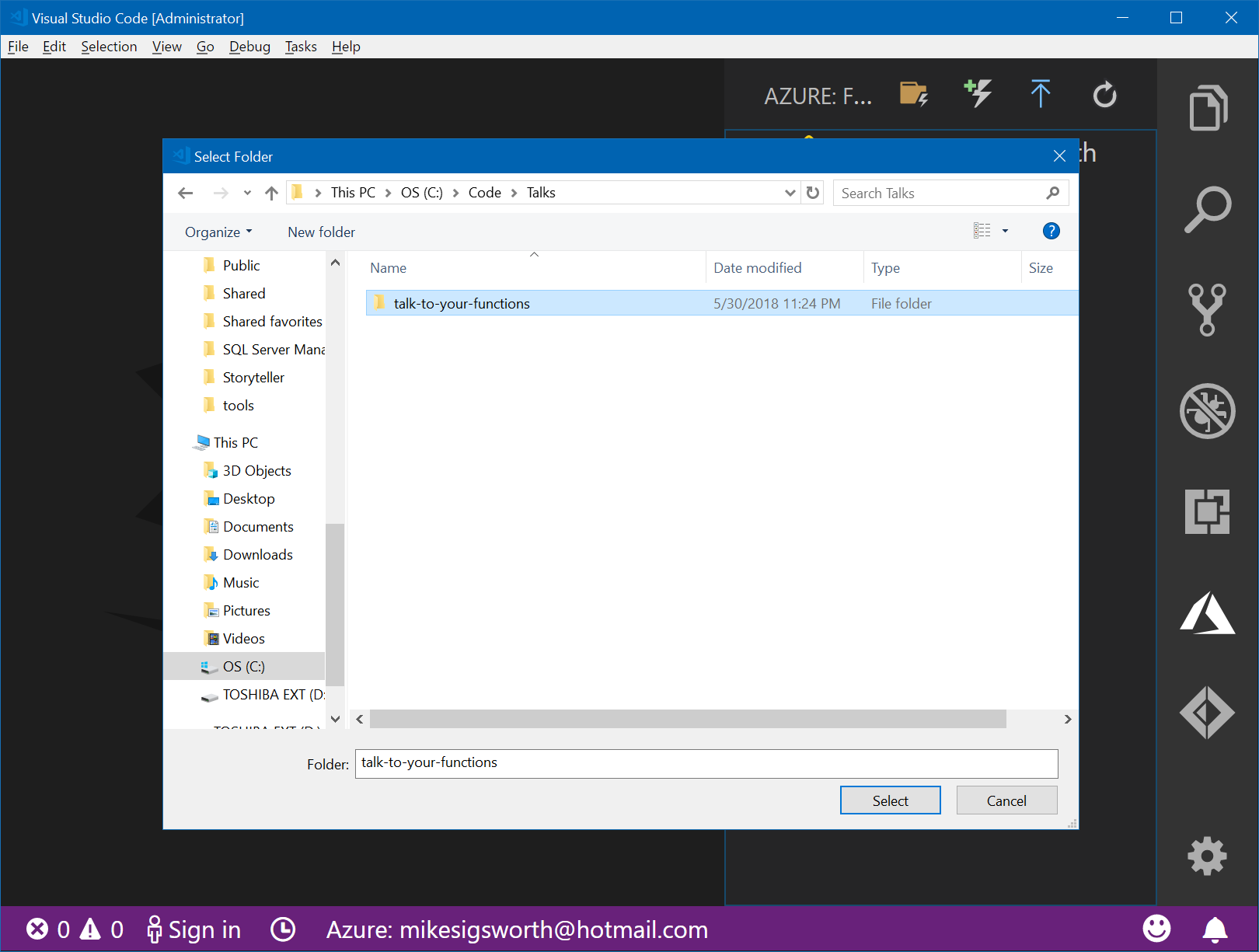
Task: Open the Extensions view icon
Action: [x=1207, y=511]
